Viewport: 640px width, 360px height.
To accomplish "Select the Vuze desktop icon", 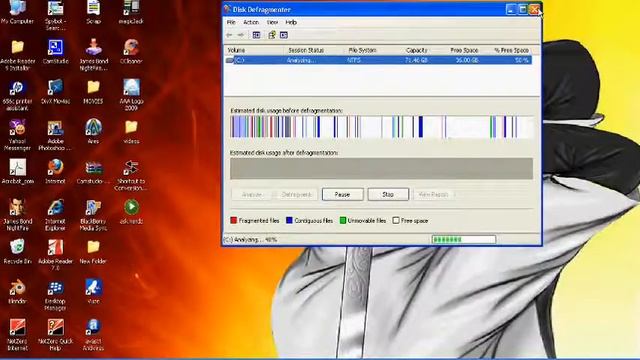I will (x=93, y=291).
